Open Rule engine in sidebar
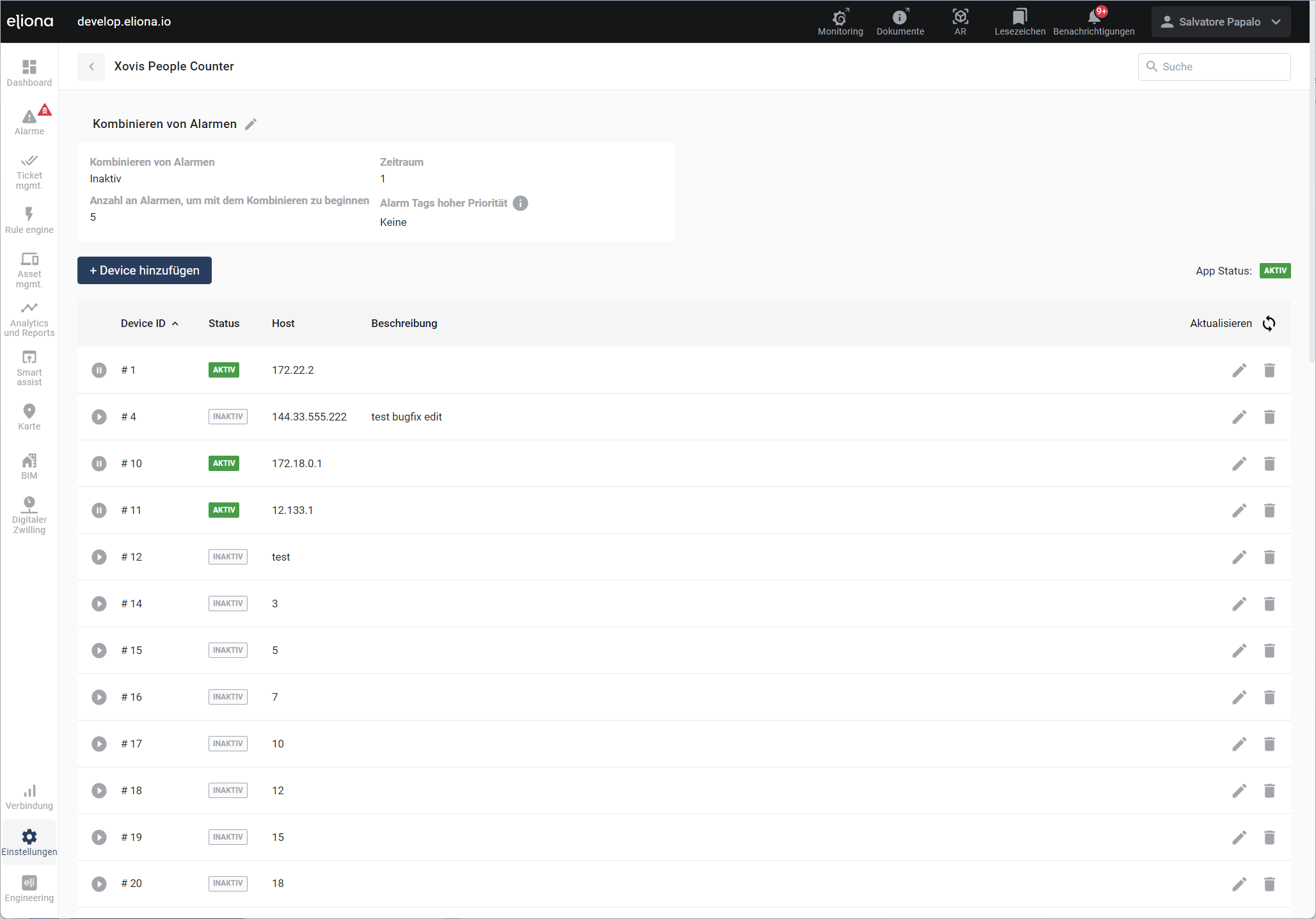1316x919 pixels. [29, 220]
